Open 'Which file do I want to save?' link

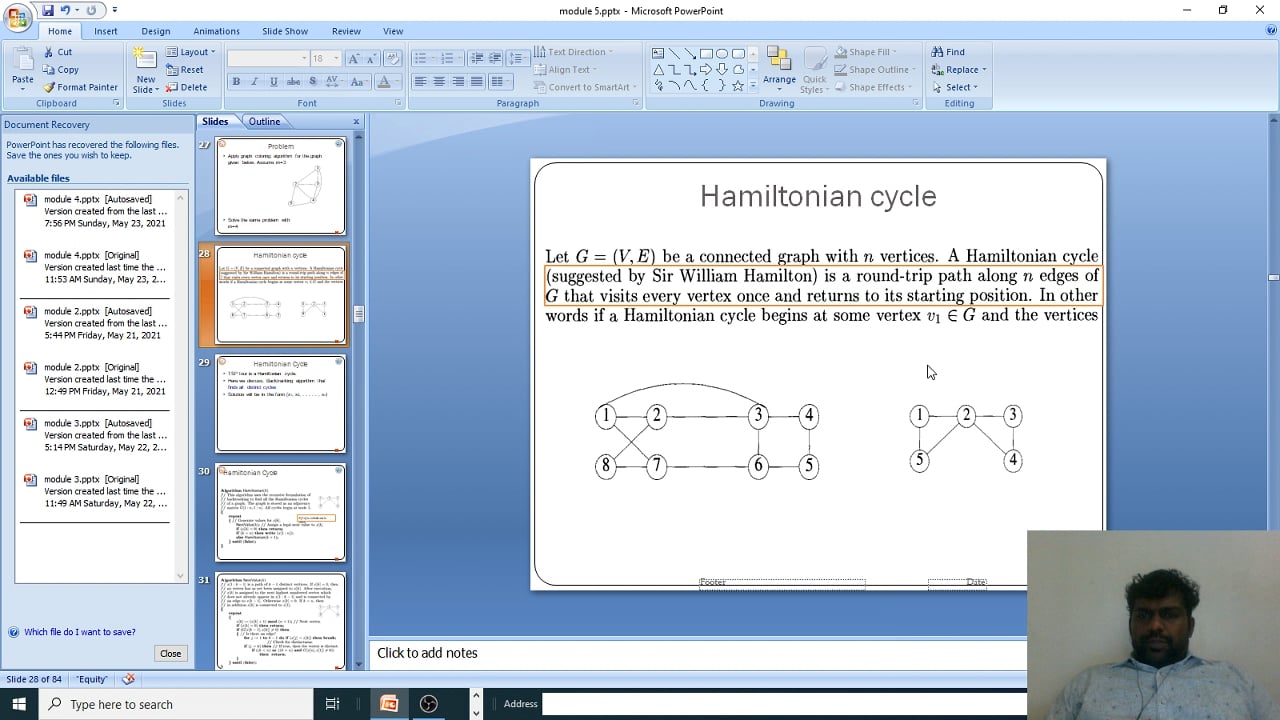tap(80, 632)
